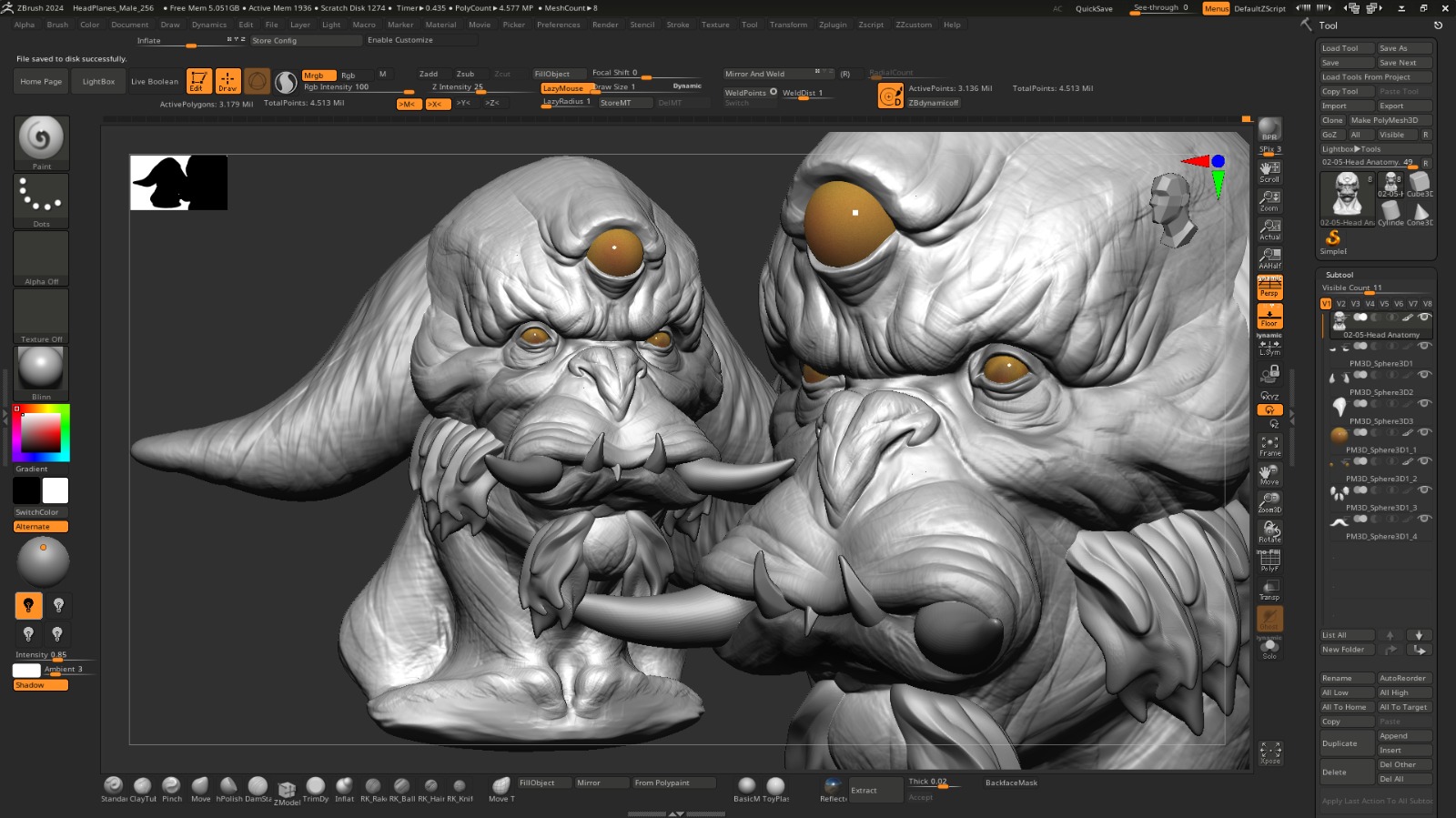The image size is (1456, 818).
Task: Select the 02-05-Head Anatomy tool thumbnail
Action: pyautogui.click(x=1347, y=195)
